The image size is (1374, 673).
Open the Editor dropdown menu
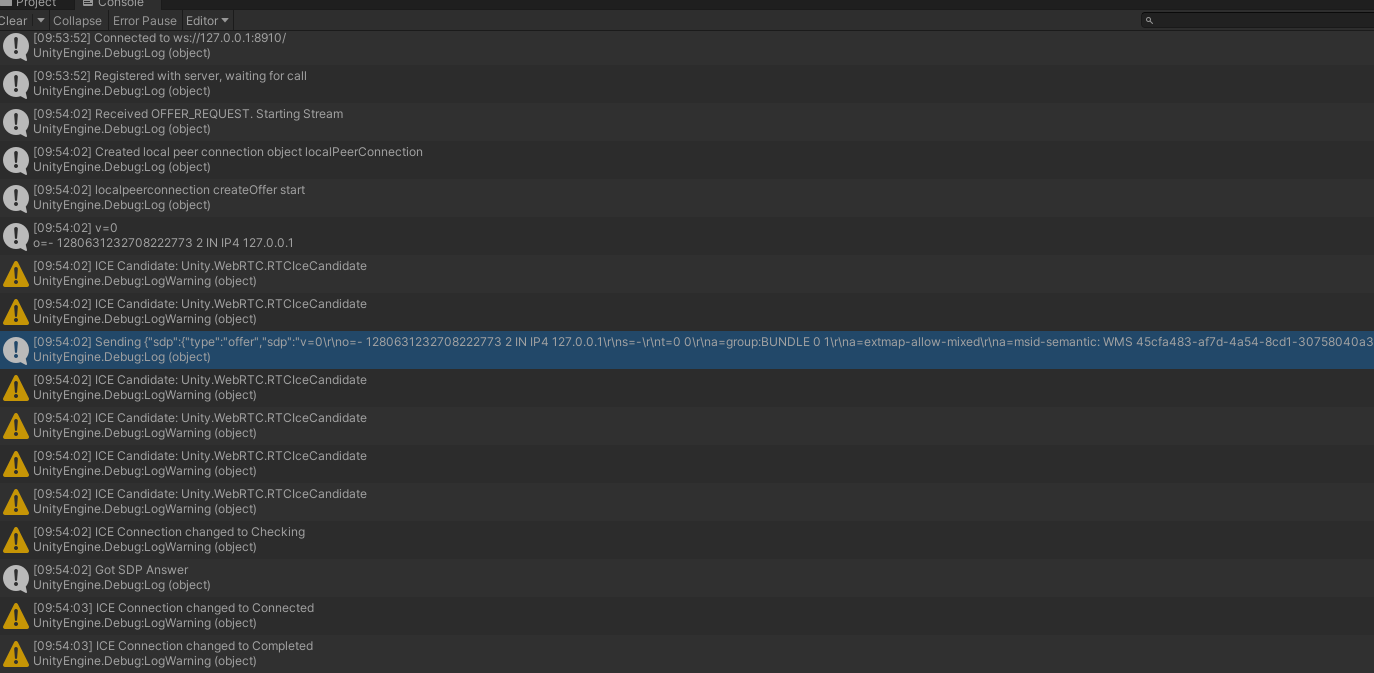(207, 20)
